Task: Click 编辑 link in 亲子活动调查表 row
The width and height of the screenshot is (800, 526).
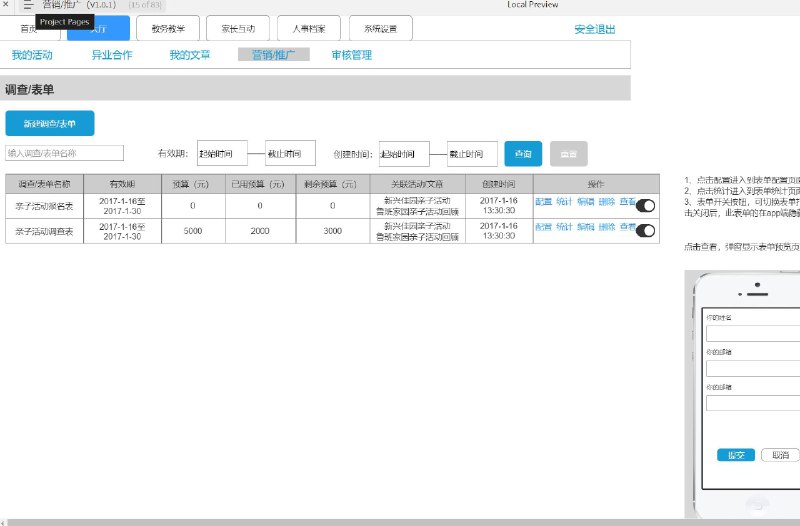Action: 586,227
